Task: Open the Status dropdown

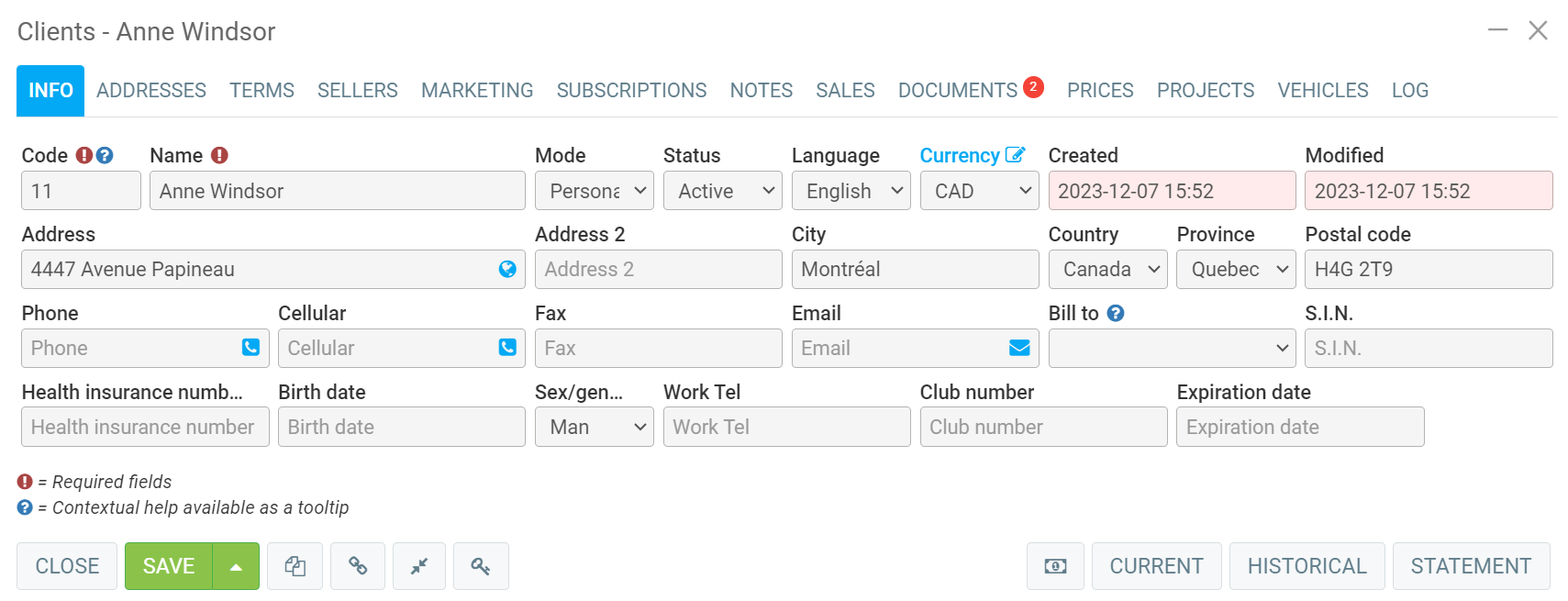Action: (x=722, y=191)
